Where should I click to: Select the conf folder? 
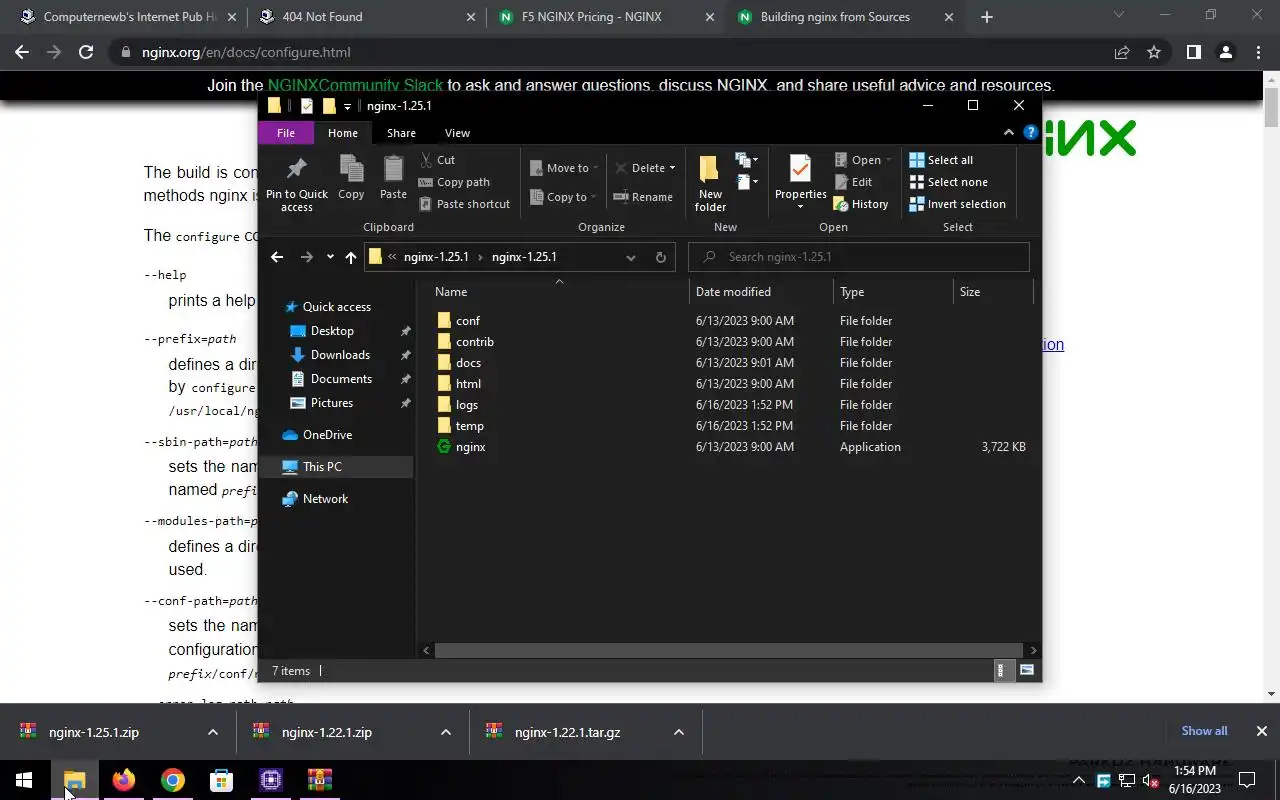(467, 321)
